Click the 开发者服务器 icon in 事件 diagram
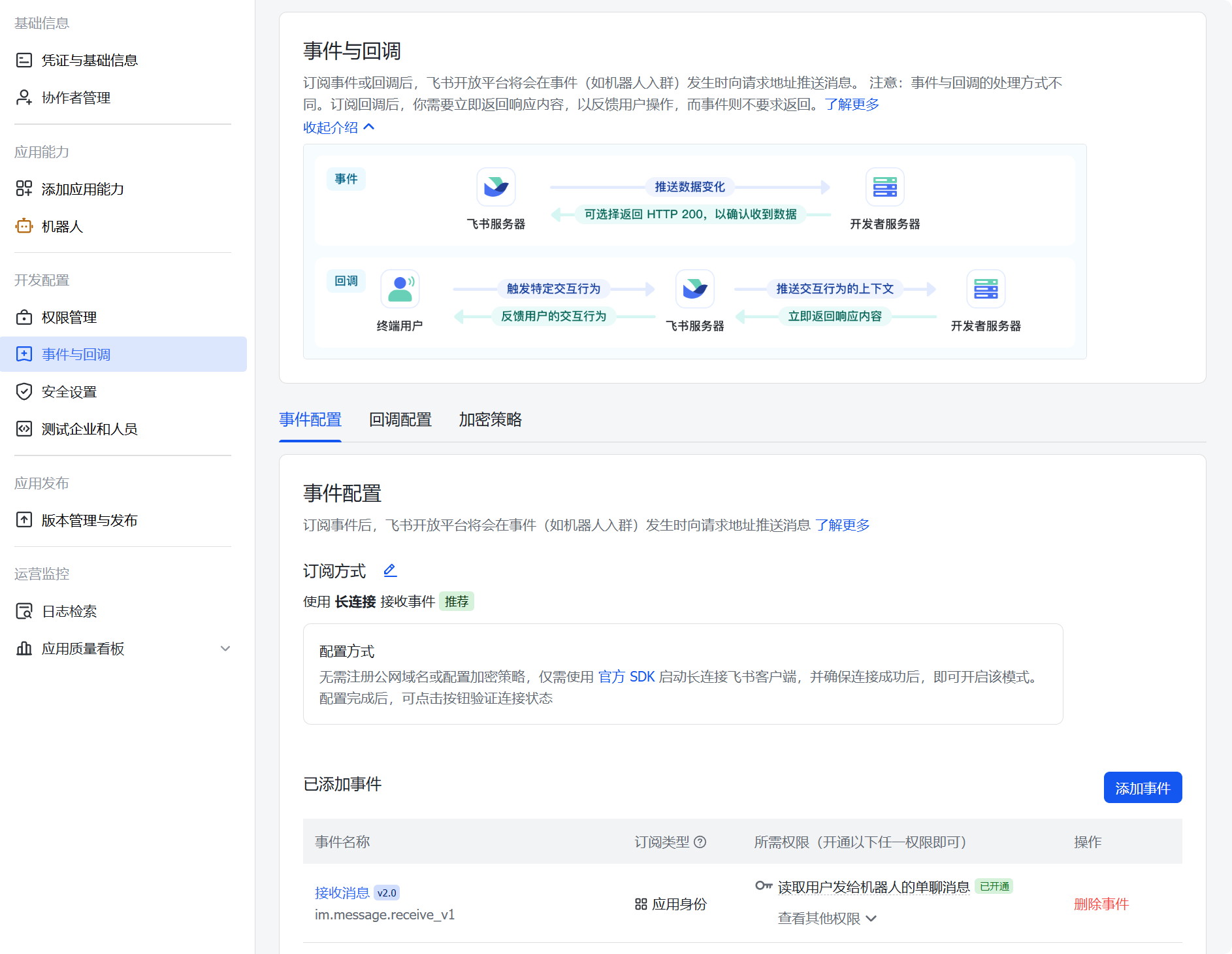This screenshot has width=1232, height=954. [x=884, y=187]
